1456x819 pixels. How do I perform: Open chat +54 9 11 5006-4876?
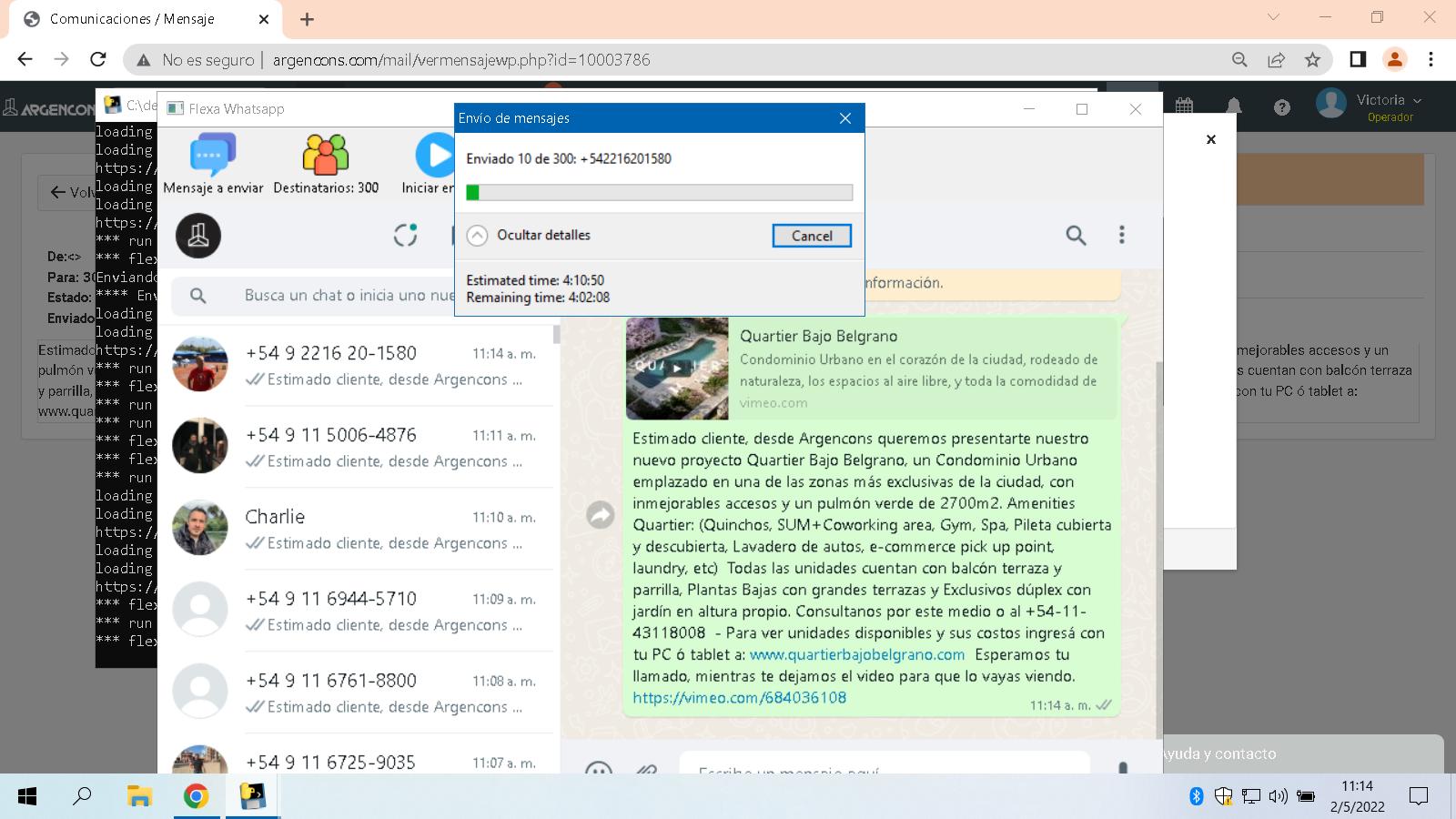pyautogui.click(x=356, y=447)
